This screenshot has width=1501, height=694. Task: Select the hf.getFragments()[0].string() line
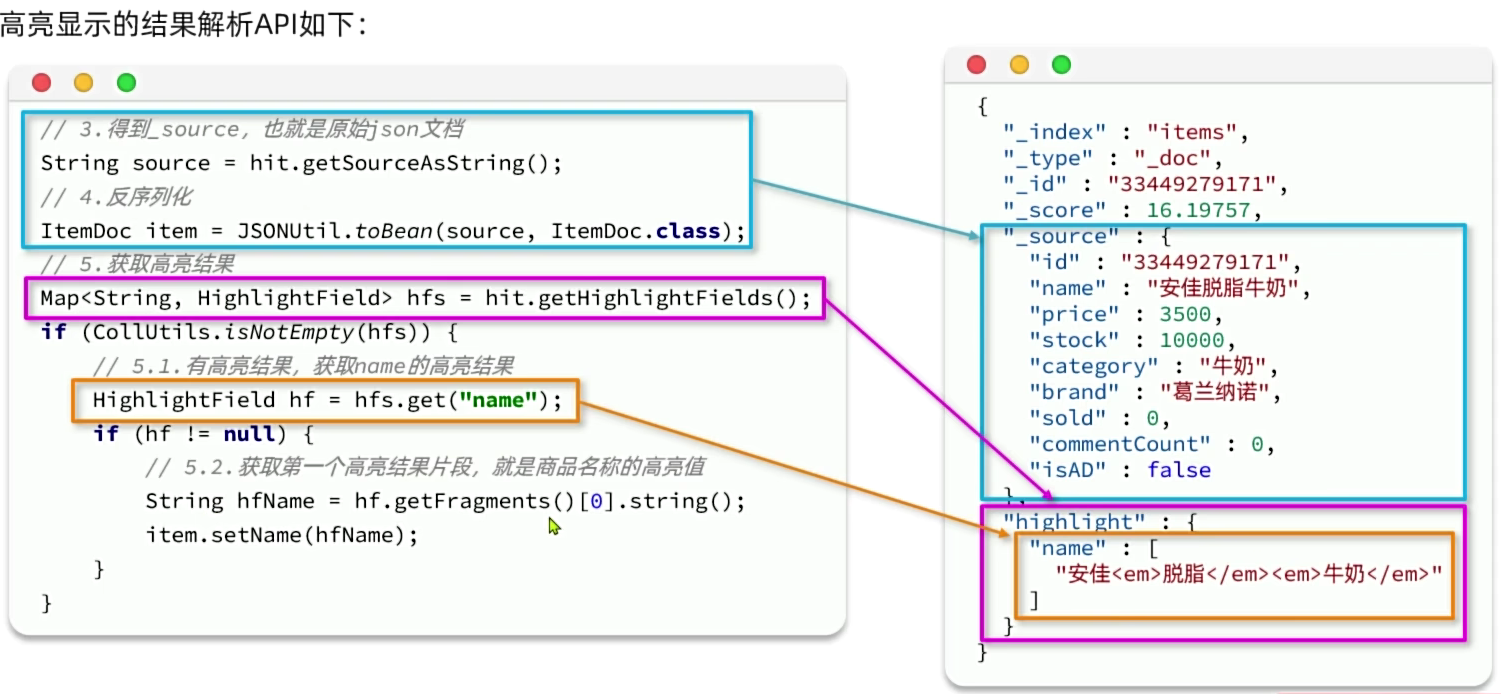445,501
